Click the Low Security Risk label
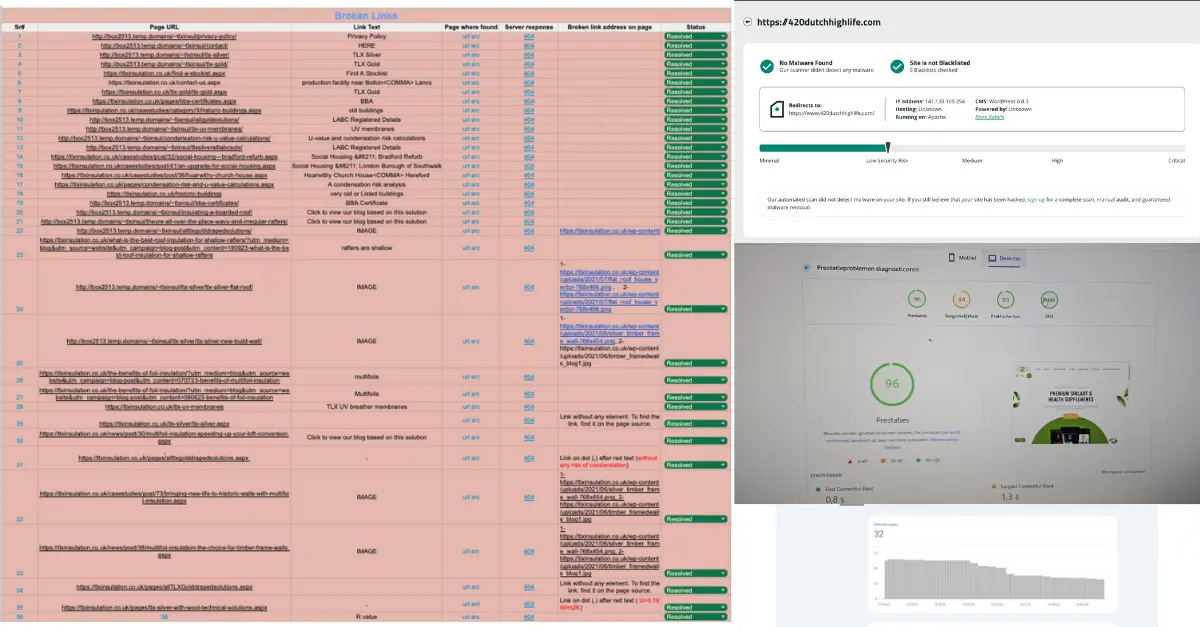1200x627 pixels. [887, 160]
